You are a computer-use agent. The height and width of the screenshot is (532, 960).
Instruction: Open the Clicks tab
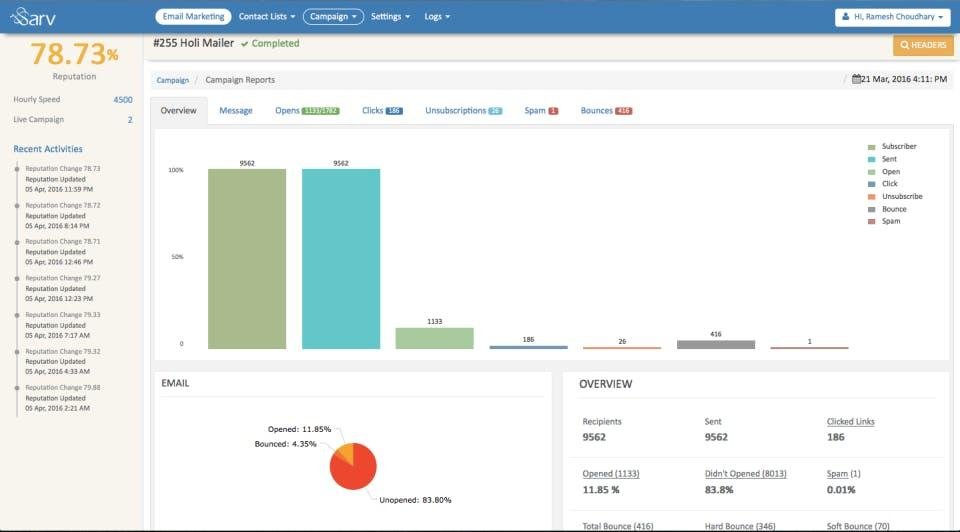click(372, 111)
